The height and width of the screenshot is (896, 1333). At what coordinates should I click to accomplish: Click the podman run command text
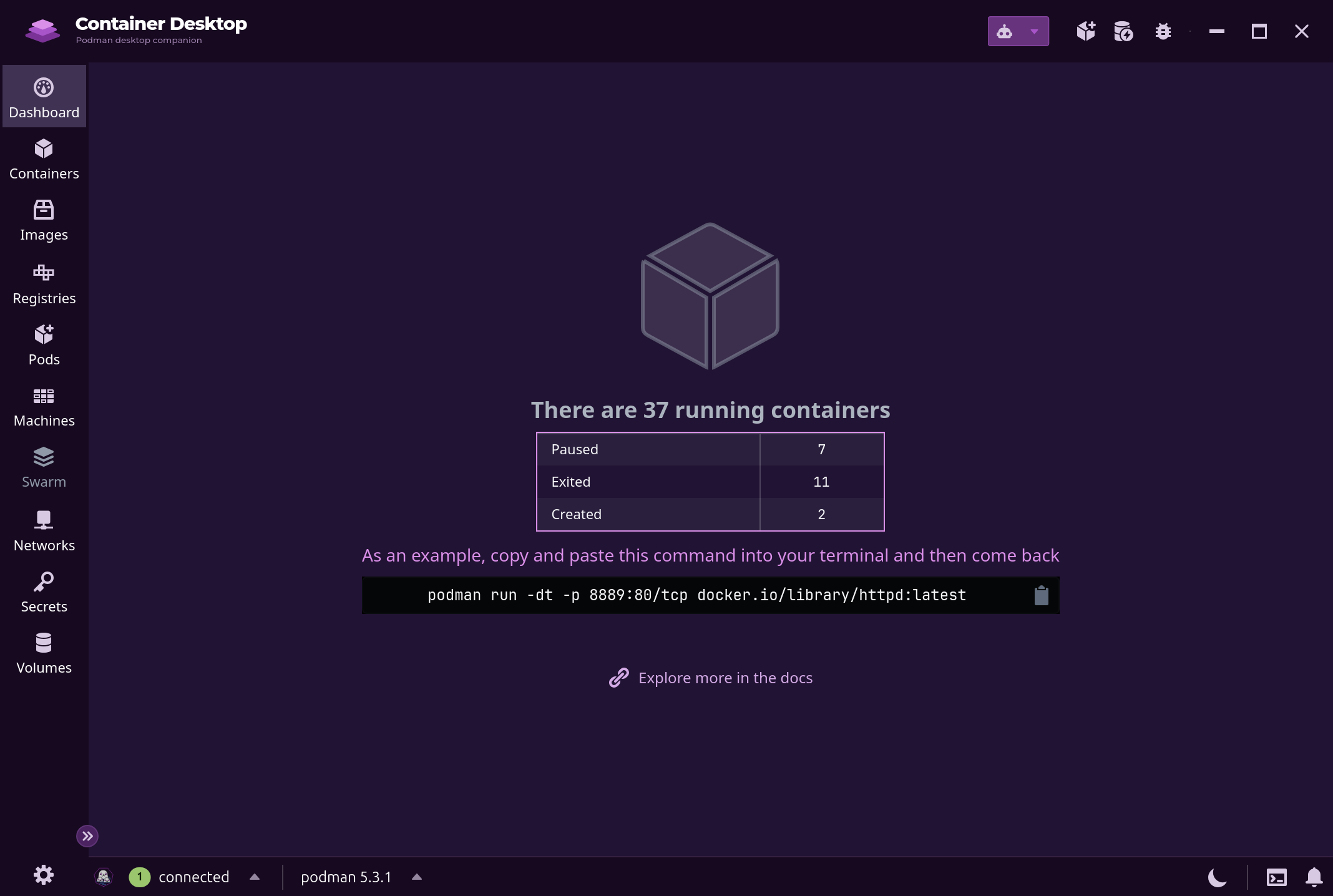point(697,595)
